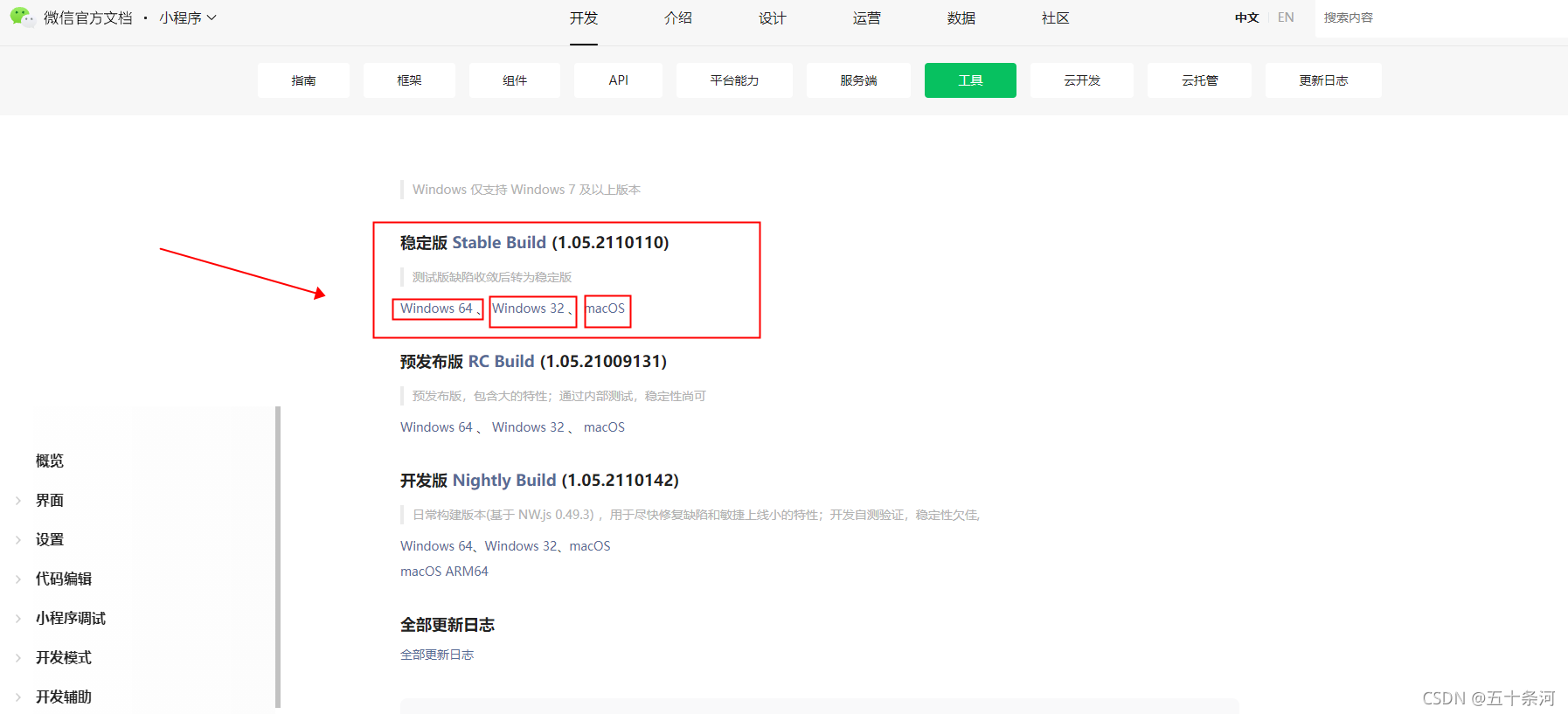Expand the 开发模式 sidebar chevron
The image size is (1568, 714).
coord(18,658)
